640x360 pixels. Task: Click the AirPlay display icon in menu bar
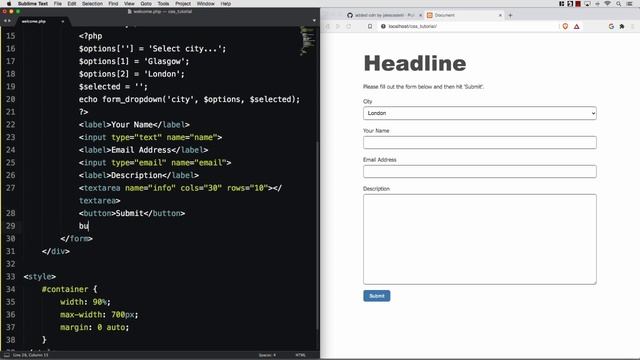point(587,4)
